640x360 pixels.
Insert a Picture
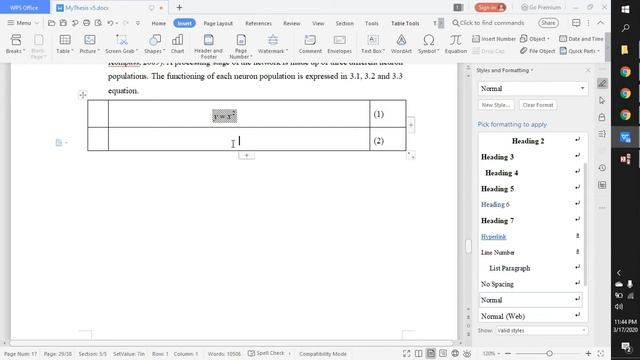(x=89, y=44)
